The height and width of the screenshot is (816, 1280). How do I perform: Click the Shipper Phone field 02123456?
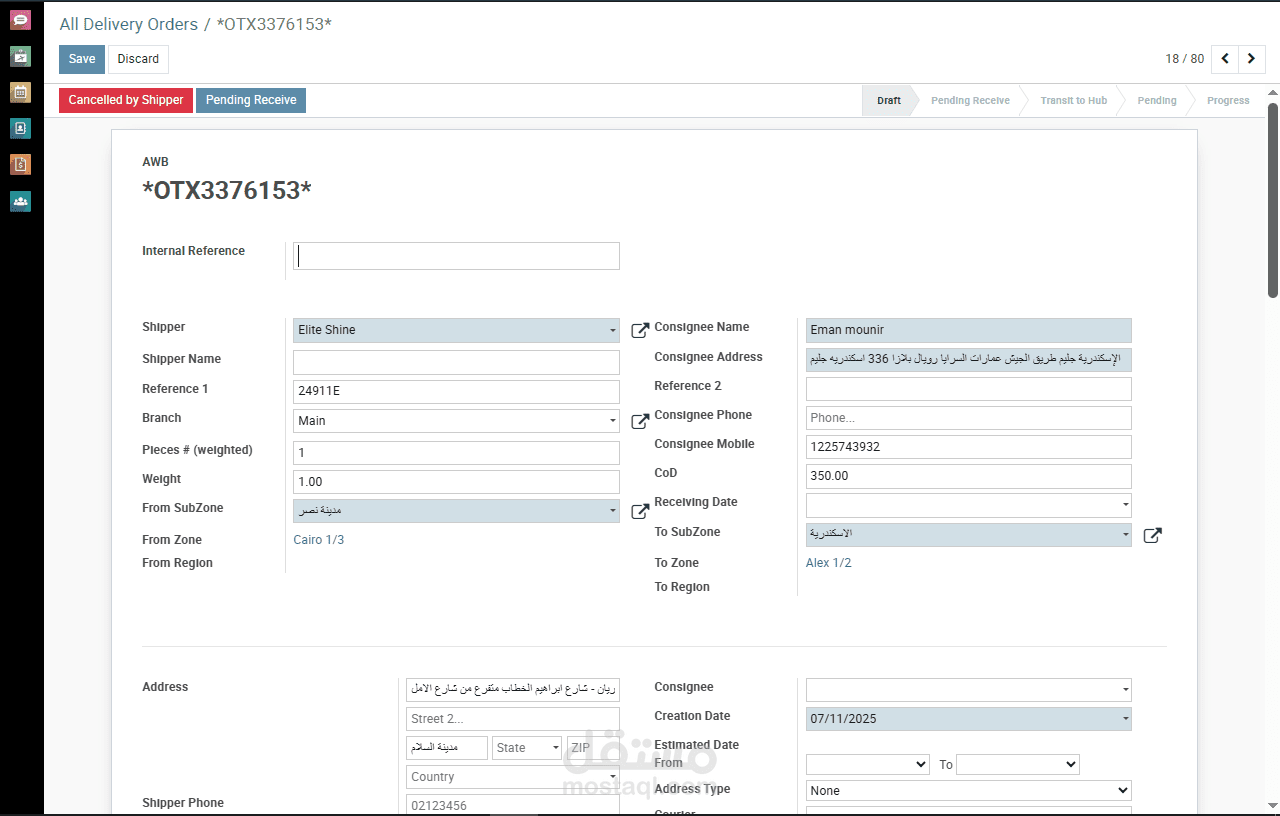[513, 806]
